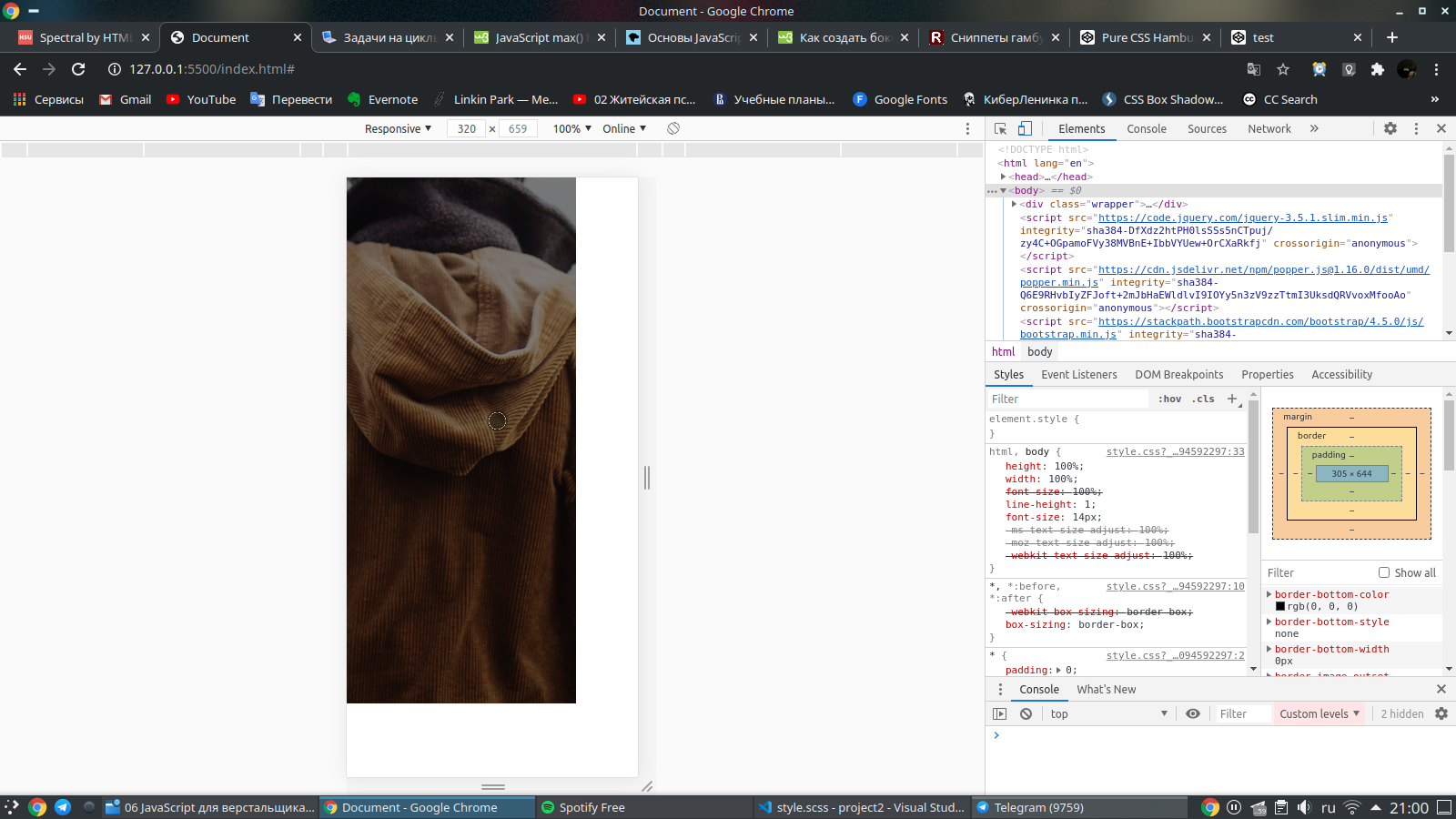
Task: Go back to the previous page
Action: [20, 69]
